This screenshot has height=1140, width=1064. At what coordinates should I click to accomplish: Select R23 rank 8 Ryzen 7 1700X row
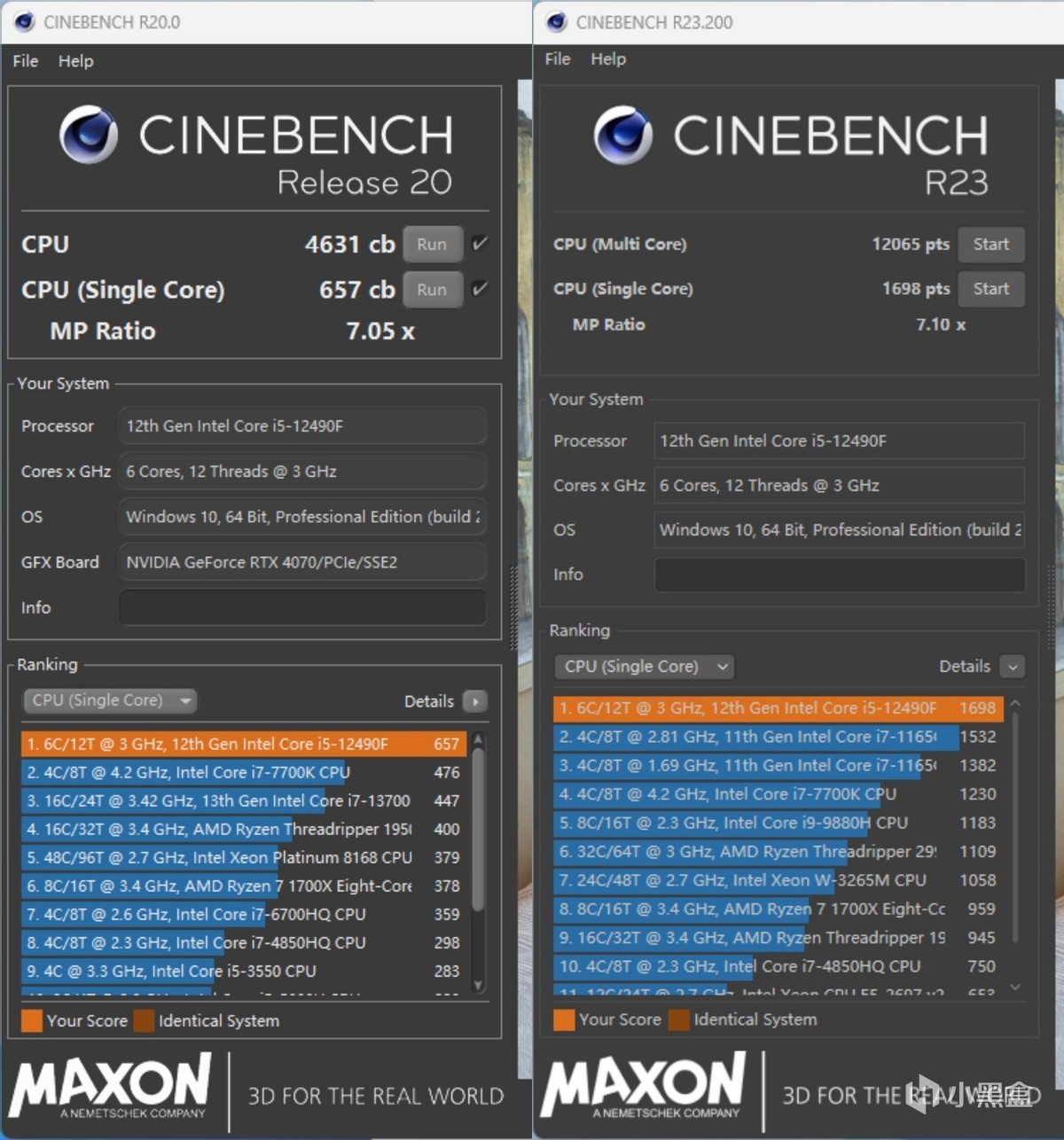pos(778,909)
